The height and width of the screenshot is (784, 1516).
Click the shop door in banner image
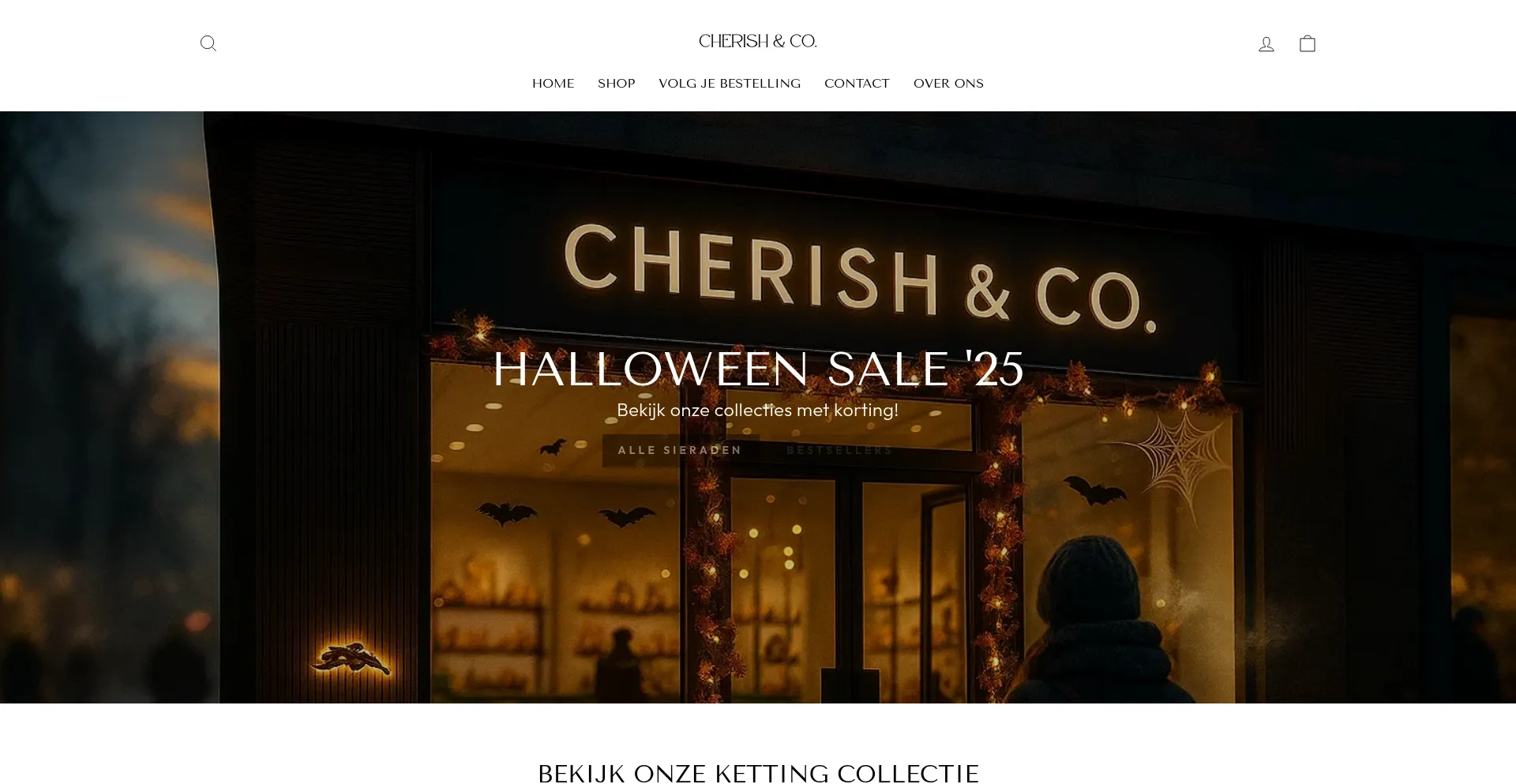tap(849, 584)
